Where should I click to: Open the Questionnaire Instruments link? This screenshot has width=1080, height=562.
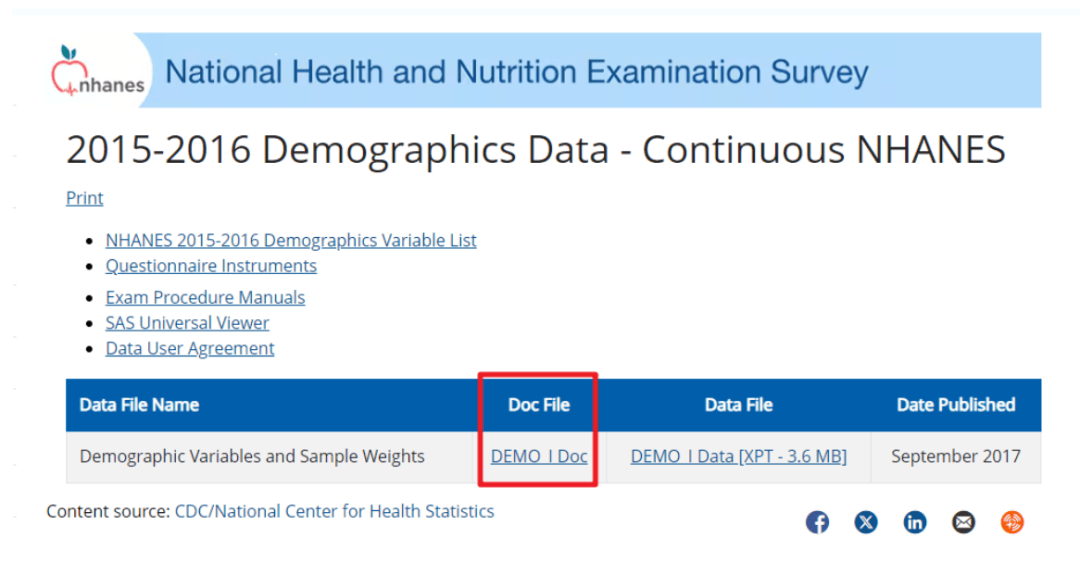211,266
